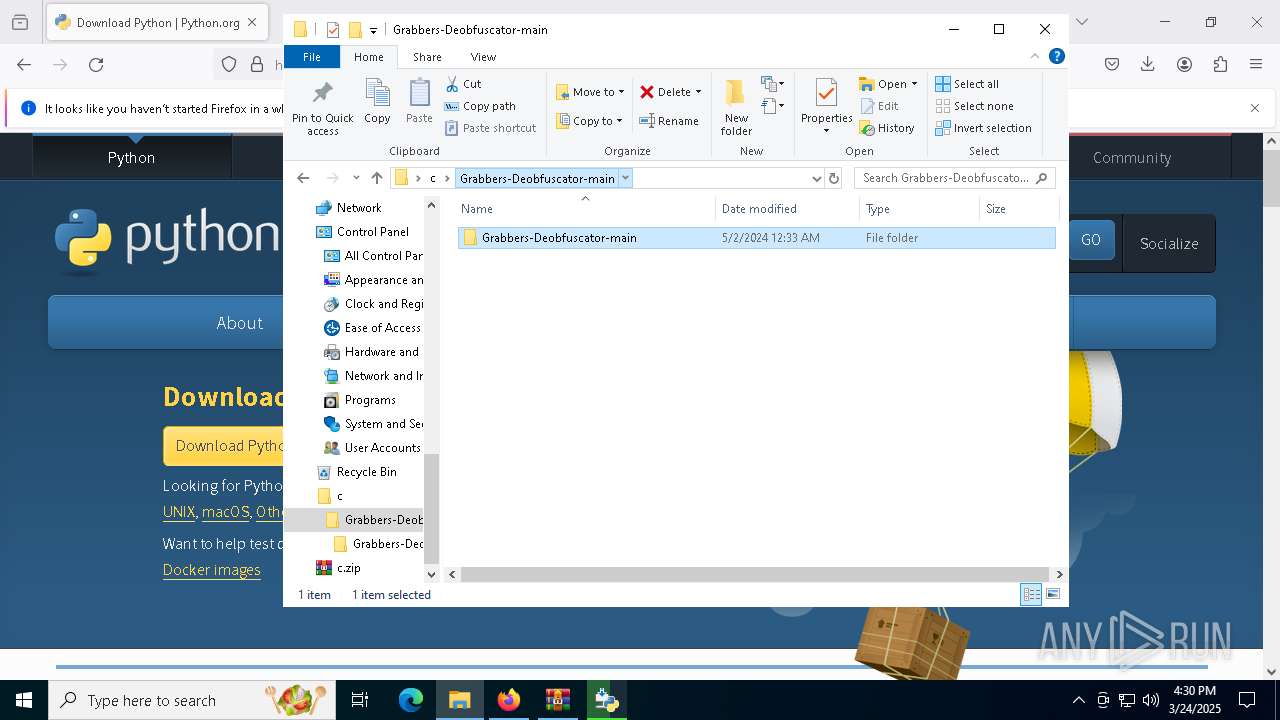Open Firefox extensions icon

click(x=1220, y=65)
